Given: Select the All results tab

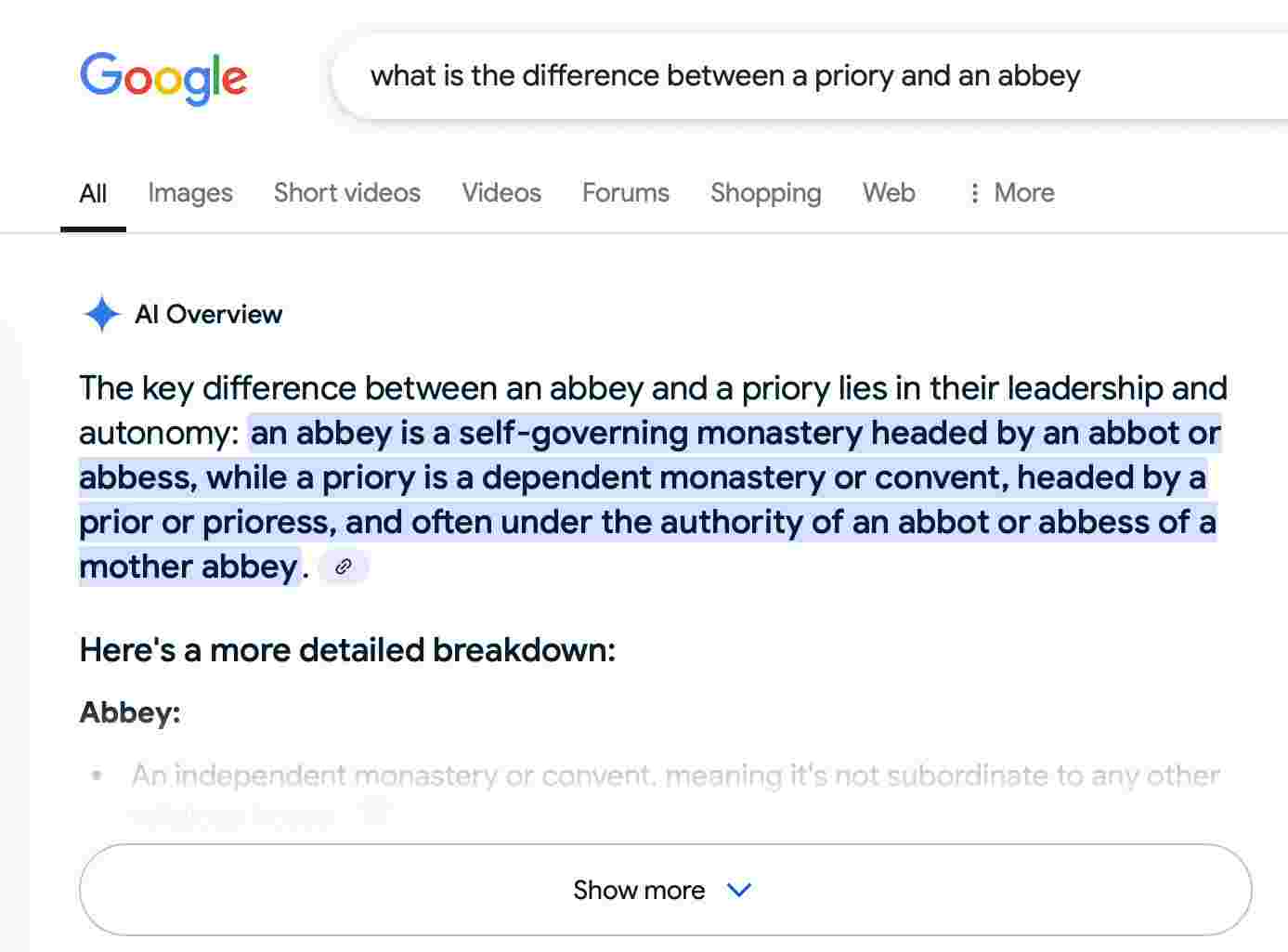Looking at the screenshot, I should [93, 193].
